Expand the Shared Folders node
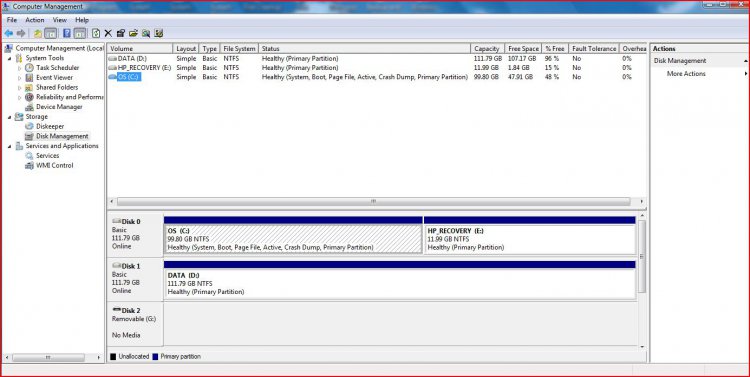Image resolution: width=750 pixels, height=377 pixels. point(20,88)
